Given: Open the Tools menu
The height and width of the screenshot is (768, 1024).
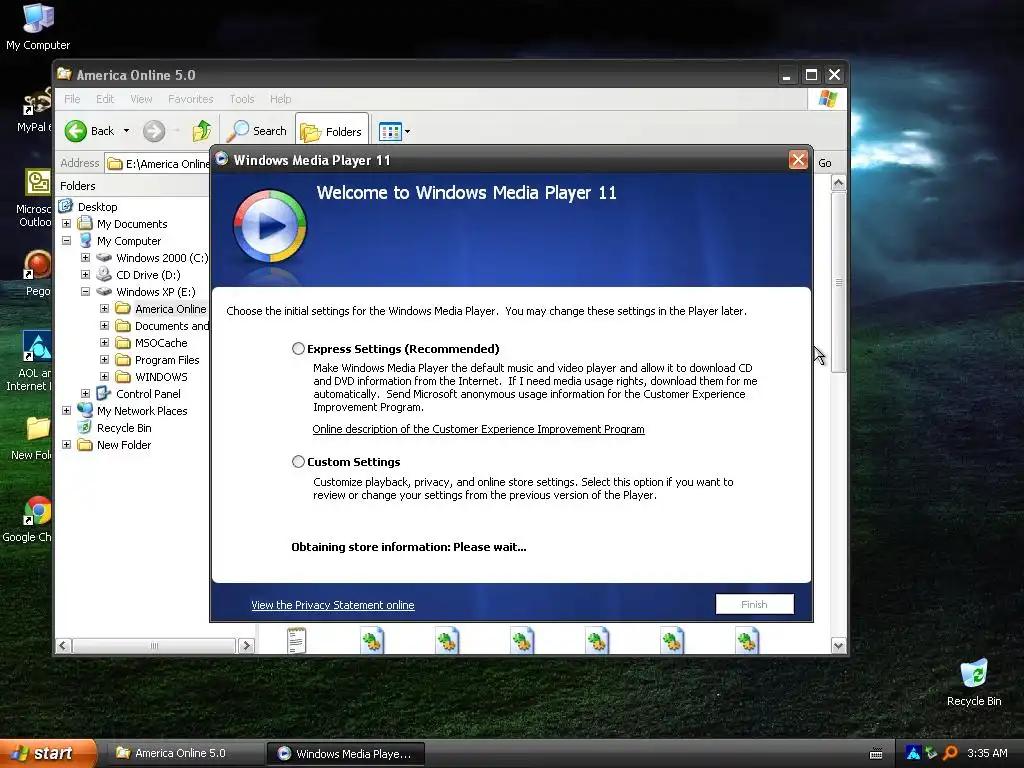Looking at the screenshot, I should pyautogui.click(x=241, y=99).
